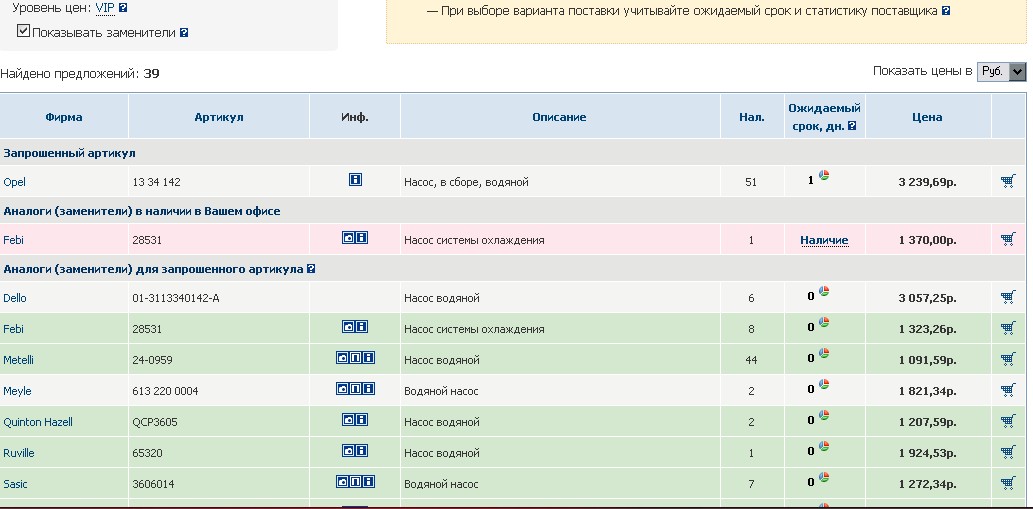Click the help icon after Аналоги для запрошенного артикула
Viewport: 1033px width, 509px height.
tap(311, 269)
